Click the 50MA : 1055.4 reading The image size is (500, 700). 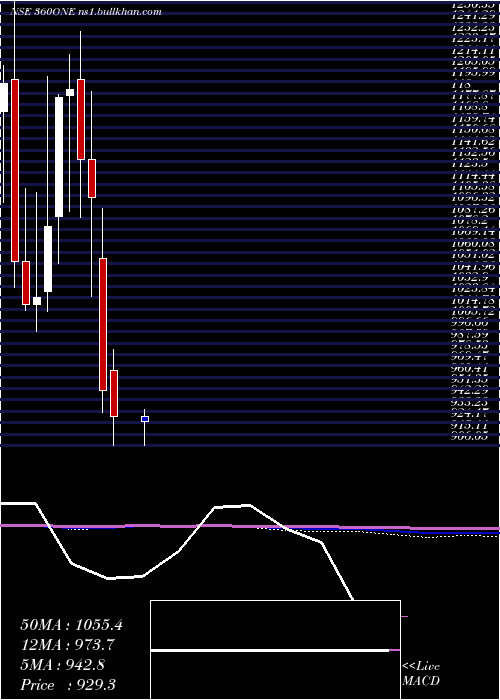tap(71, 625)
